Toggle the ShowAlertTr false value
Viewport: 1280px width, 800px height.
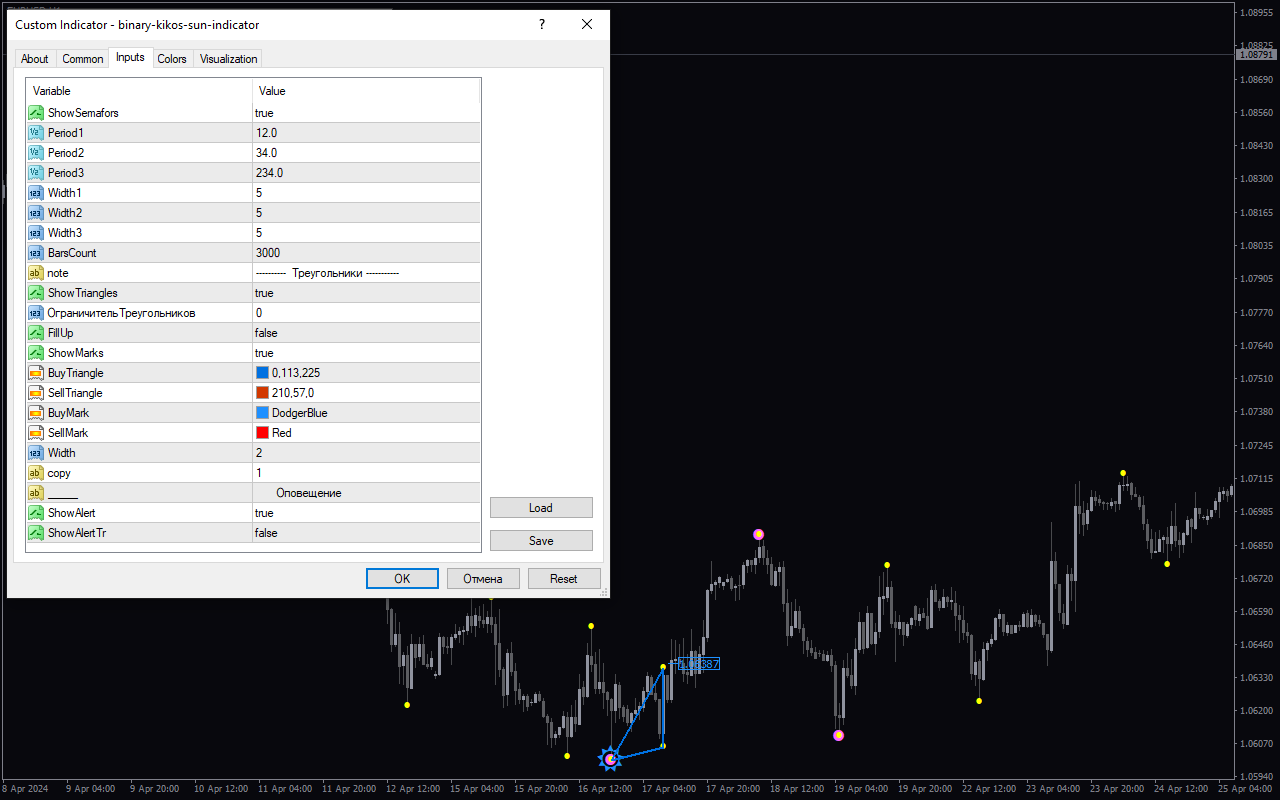tap(366, 533)
